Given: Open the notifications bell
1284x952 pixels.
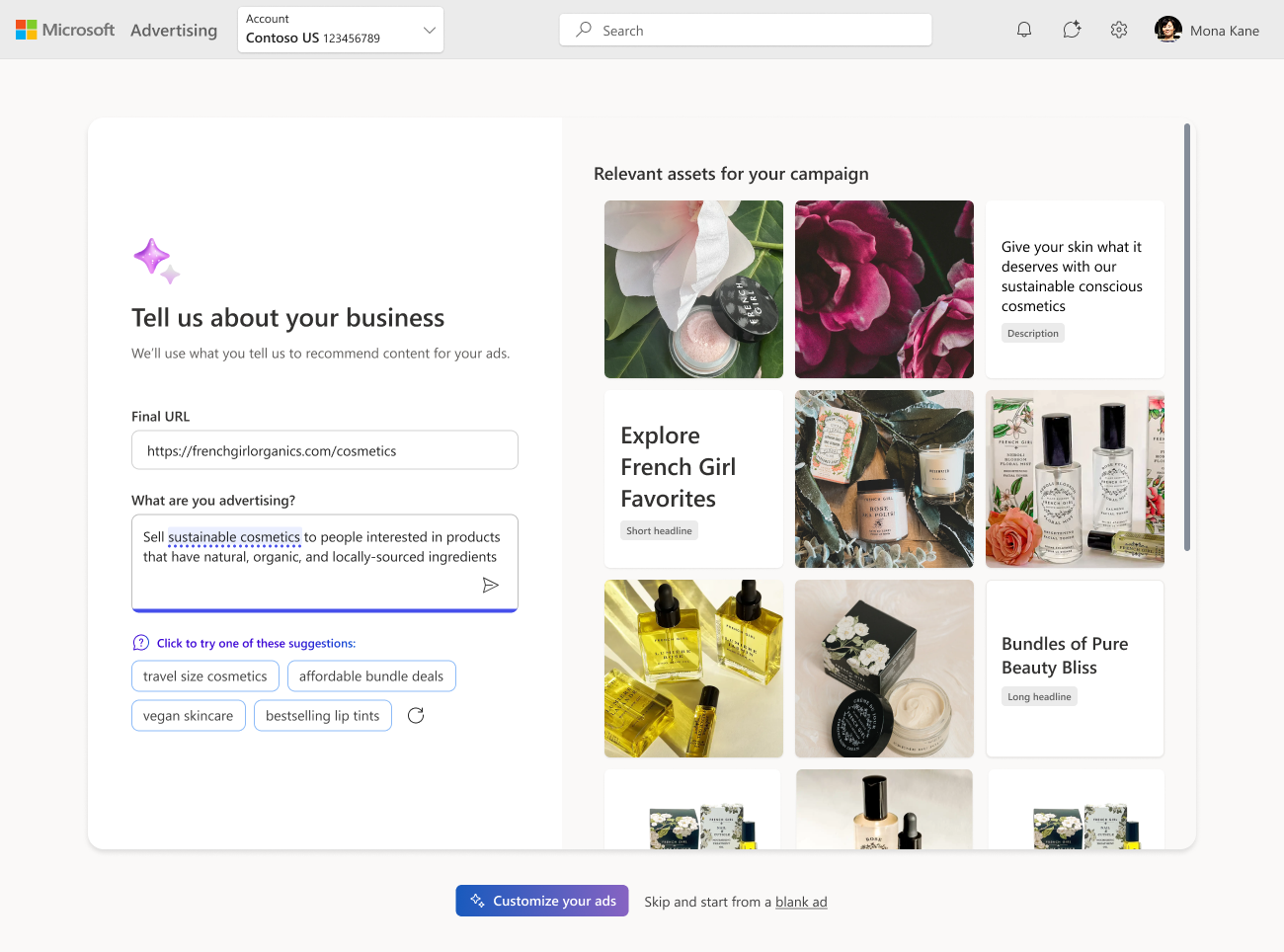Looking at the screenshot, I should pyautogui.click(x=1024, y=30).
